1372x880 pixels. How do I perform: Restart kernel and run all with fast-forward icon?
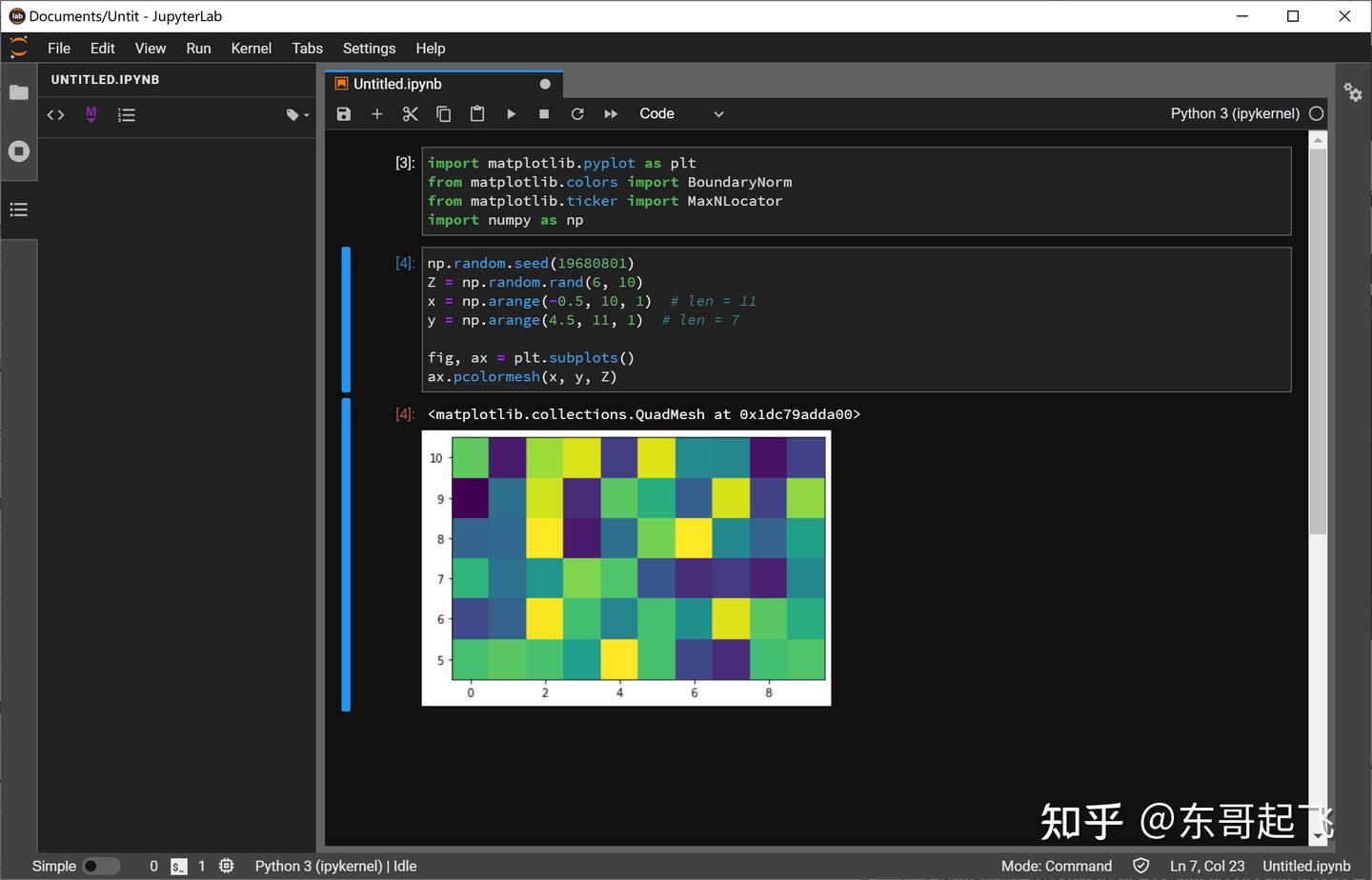(x=611, y=113)
